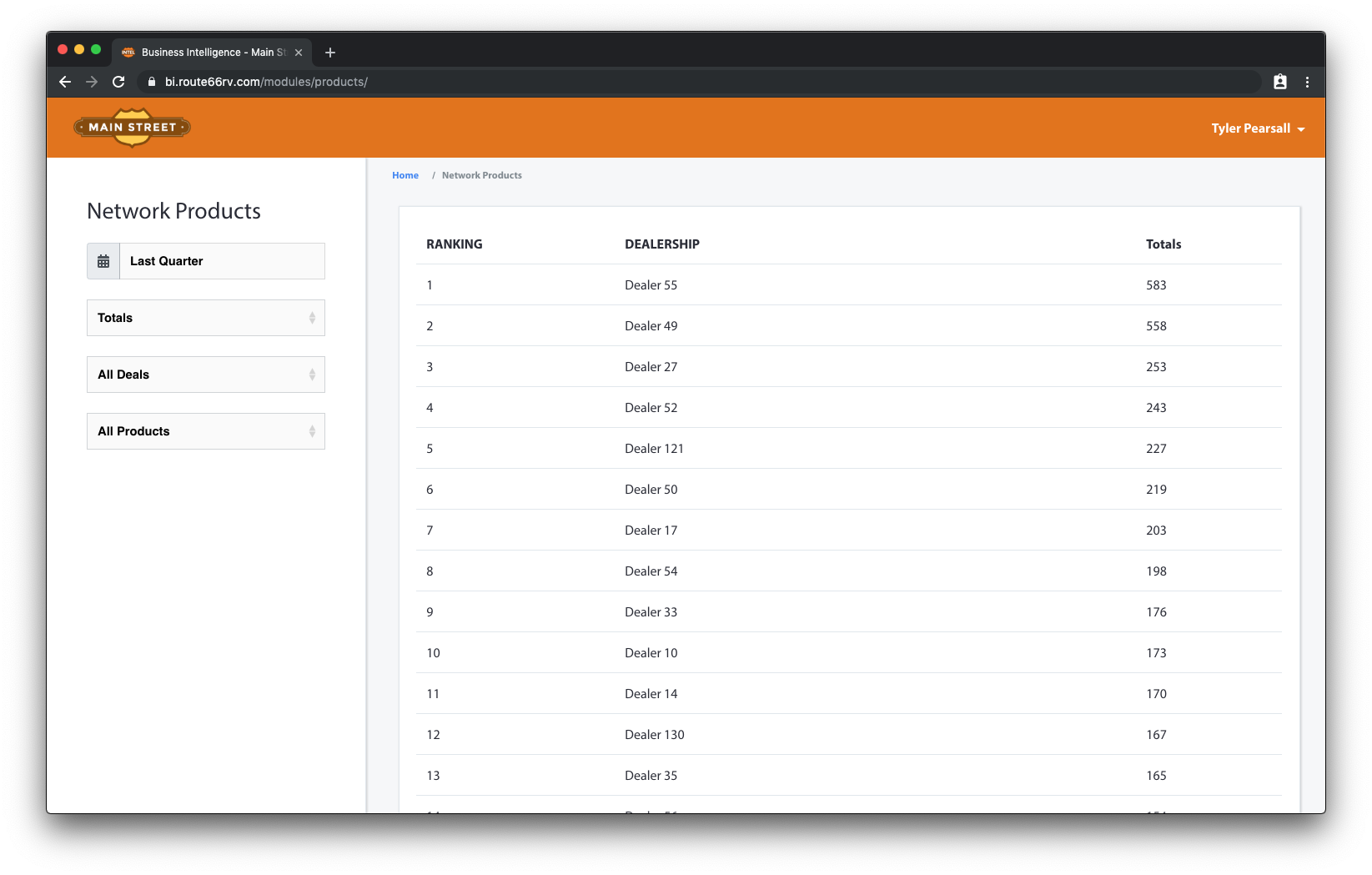
Task: Click the URL address bar
Action: pyautogui.click(x=701, y=82)
